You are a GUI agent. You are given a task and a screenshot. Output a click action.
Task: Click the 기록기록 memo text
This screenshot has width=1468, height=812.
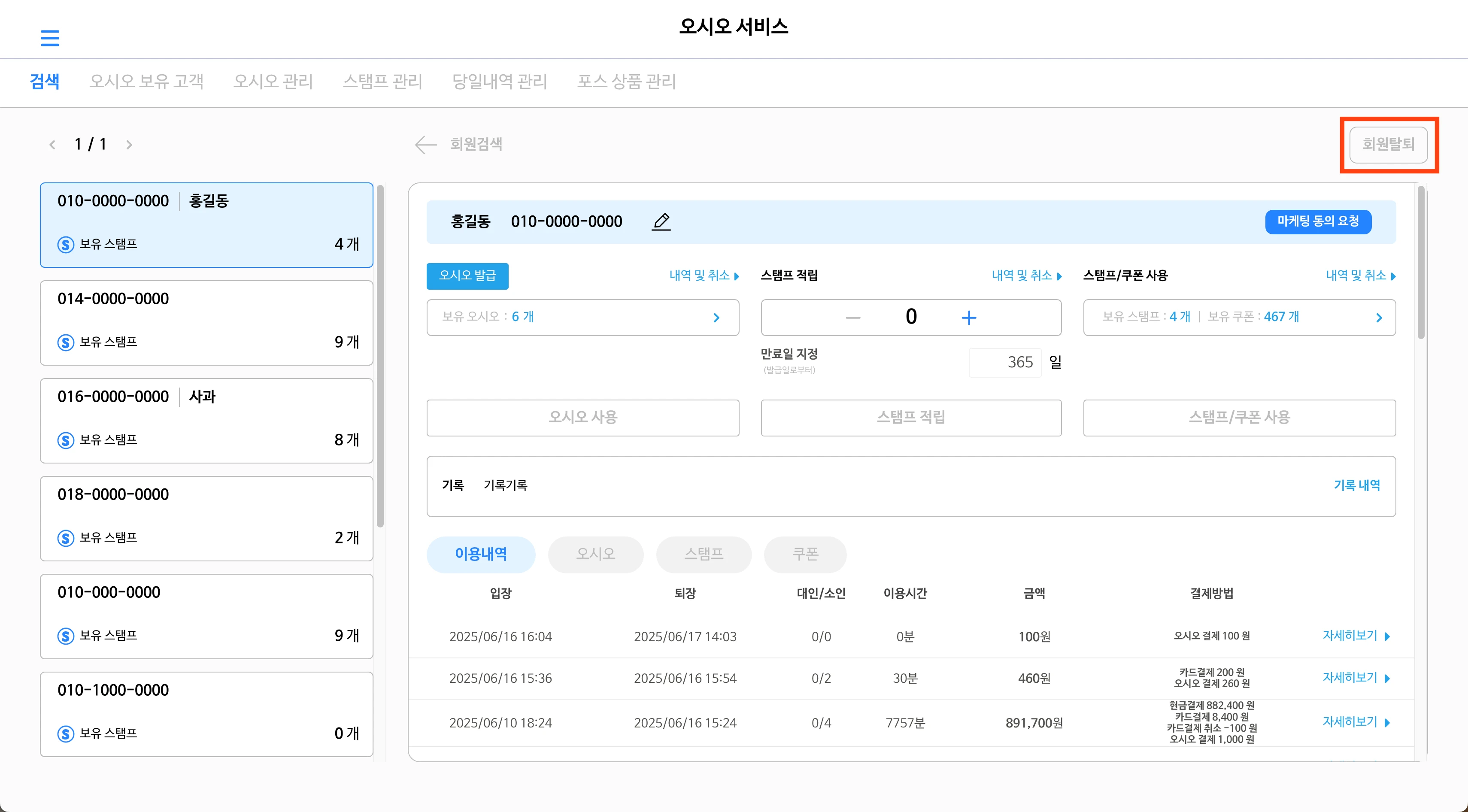(x=506, y=485)
